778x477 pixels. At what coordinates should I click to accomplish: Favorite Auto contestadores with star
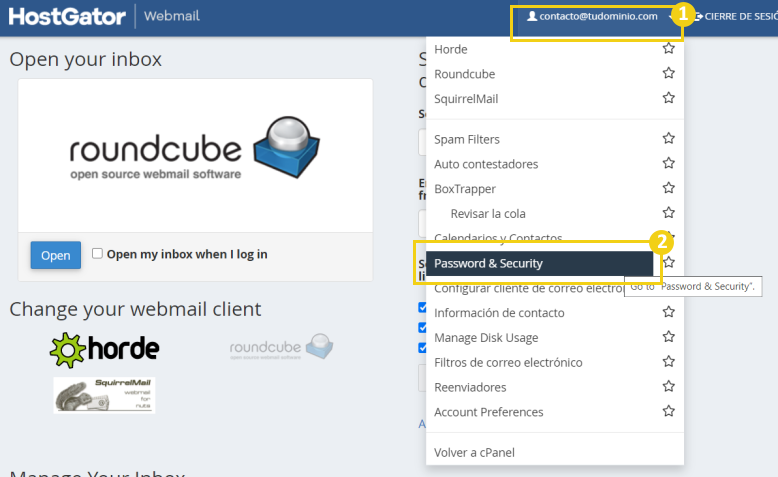[668, 163]
